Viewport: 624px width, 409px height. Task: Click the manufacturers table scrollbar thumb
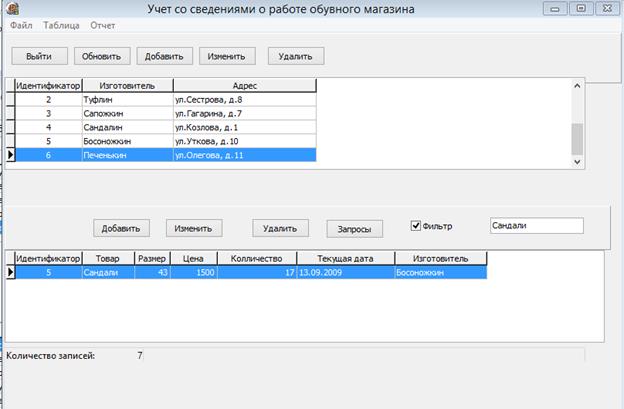[577, 139]
